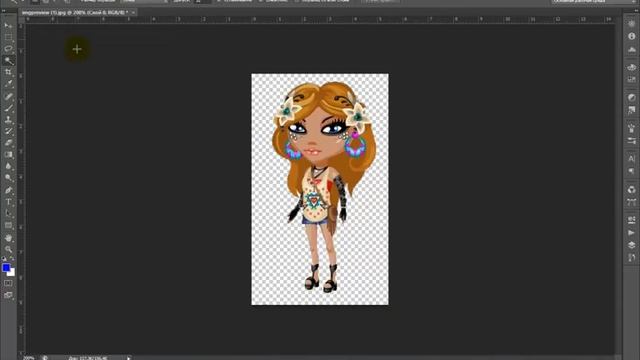Image resolution: width=640 pixels, height=360 pixels.
Task: Select the Zoom tool in toolbox
Action: coord(8,249)
